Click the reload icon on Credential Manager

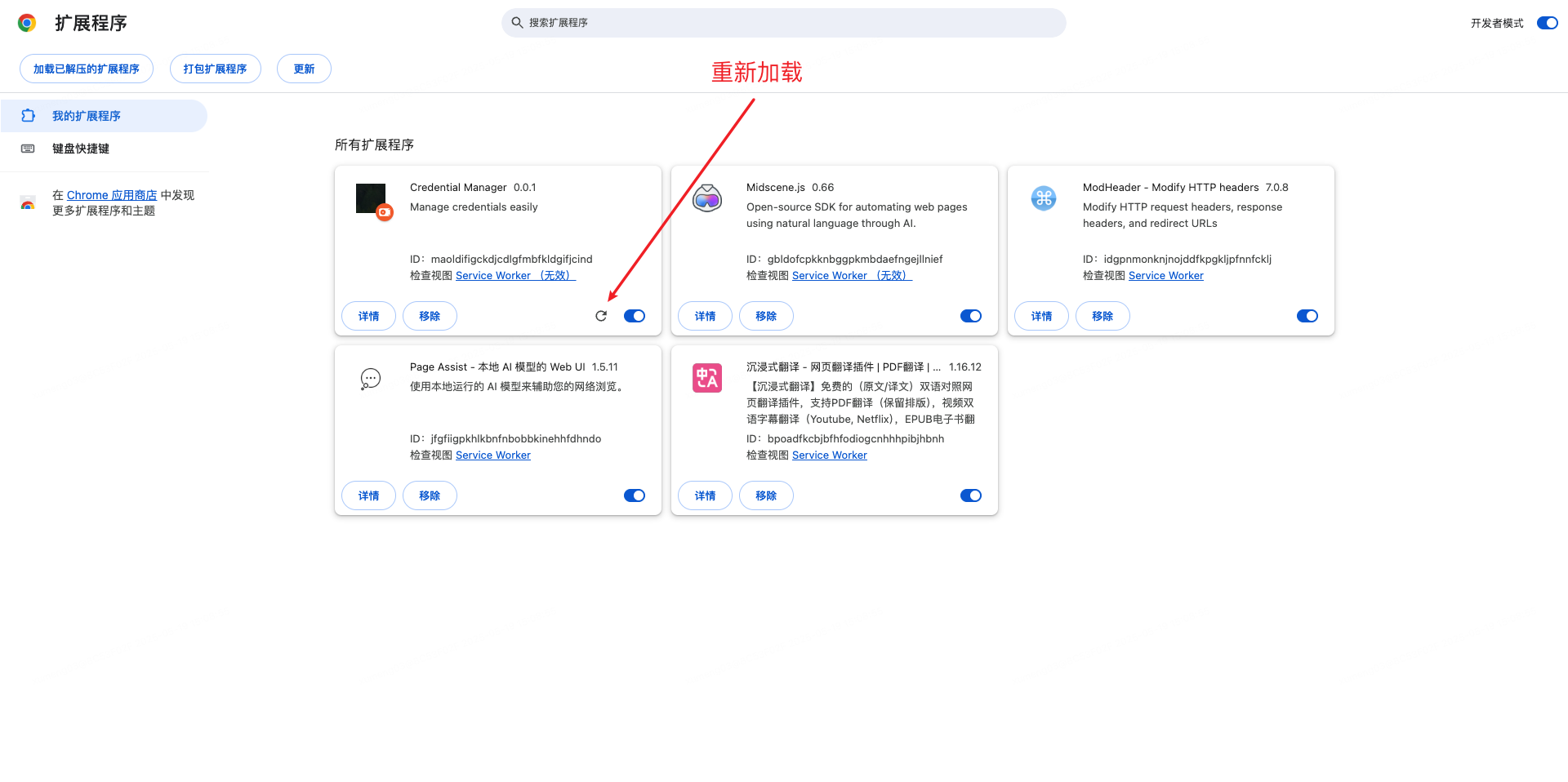[x=601, y=316]
